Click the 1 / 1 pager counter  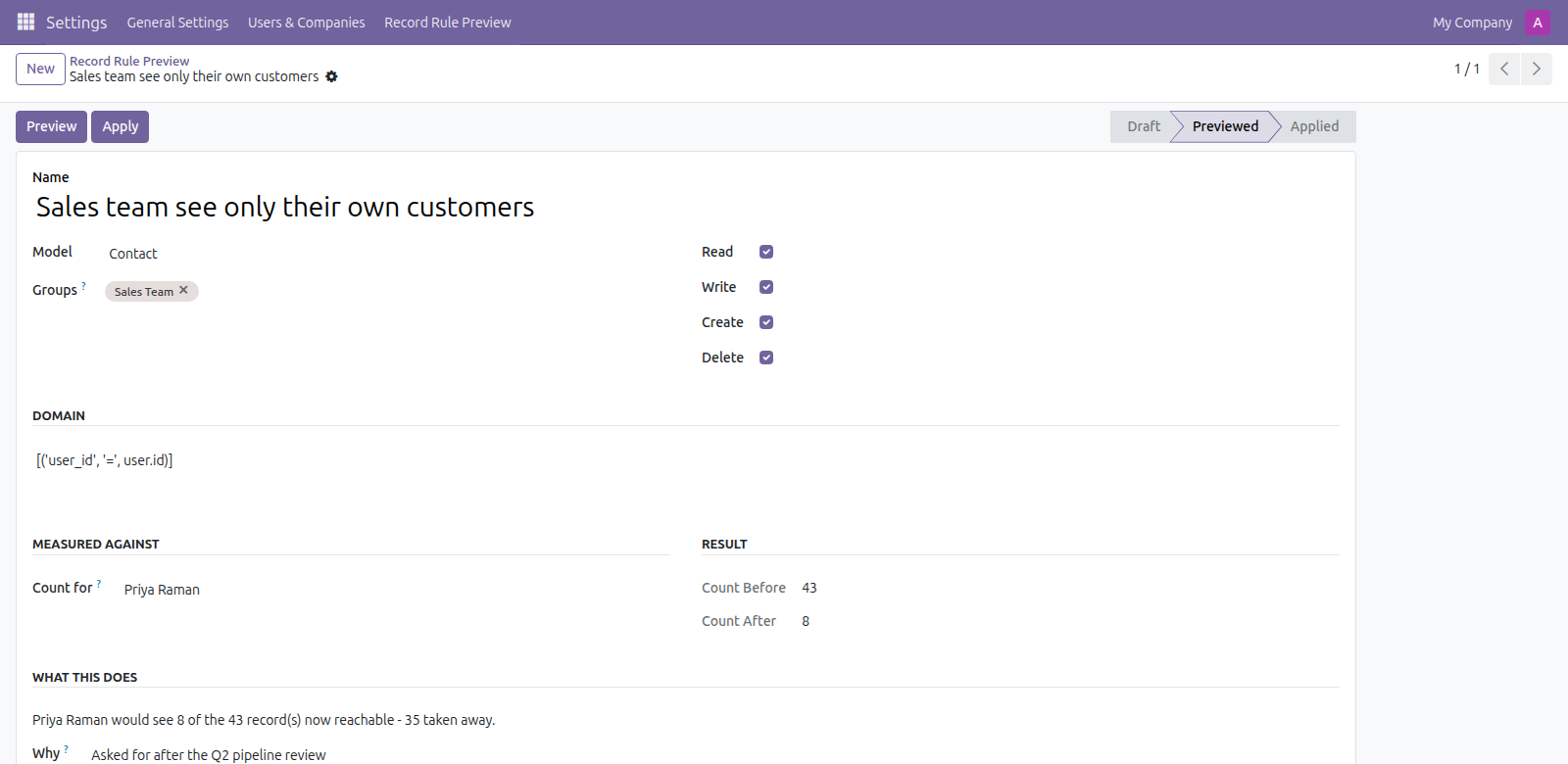click(x=1466, y=69)
